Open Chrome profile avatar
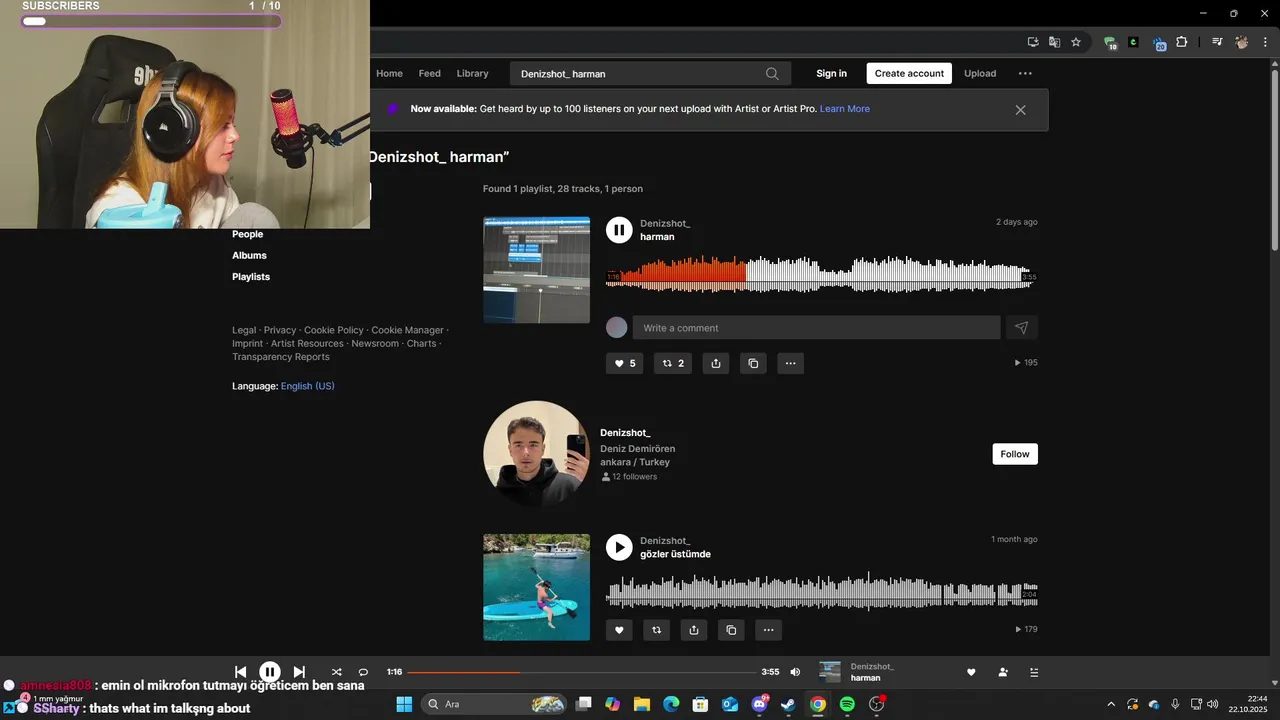The image size is (1280, 720). pos(1242,42)
